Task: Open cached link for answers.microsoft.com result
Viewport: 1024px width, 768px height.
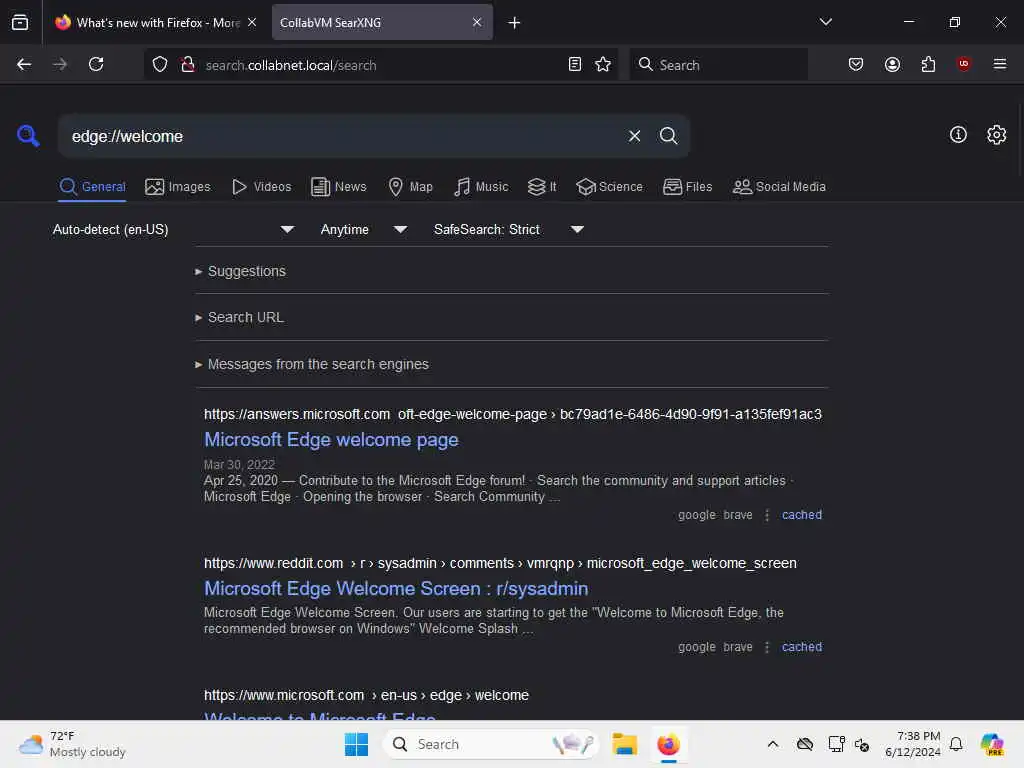Action: [801, 515]
